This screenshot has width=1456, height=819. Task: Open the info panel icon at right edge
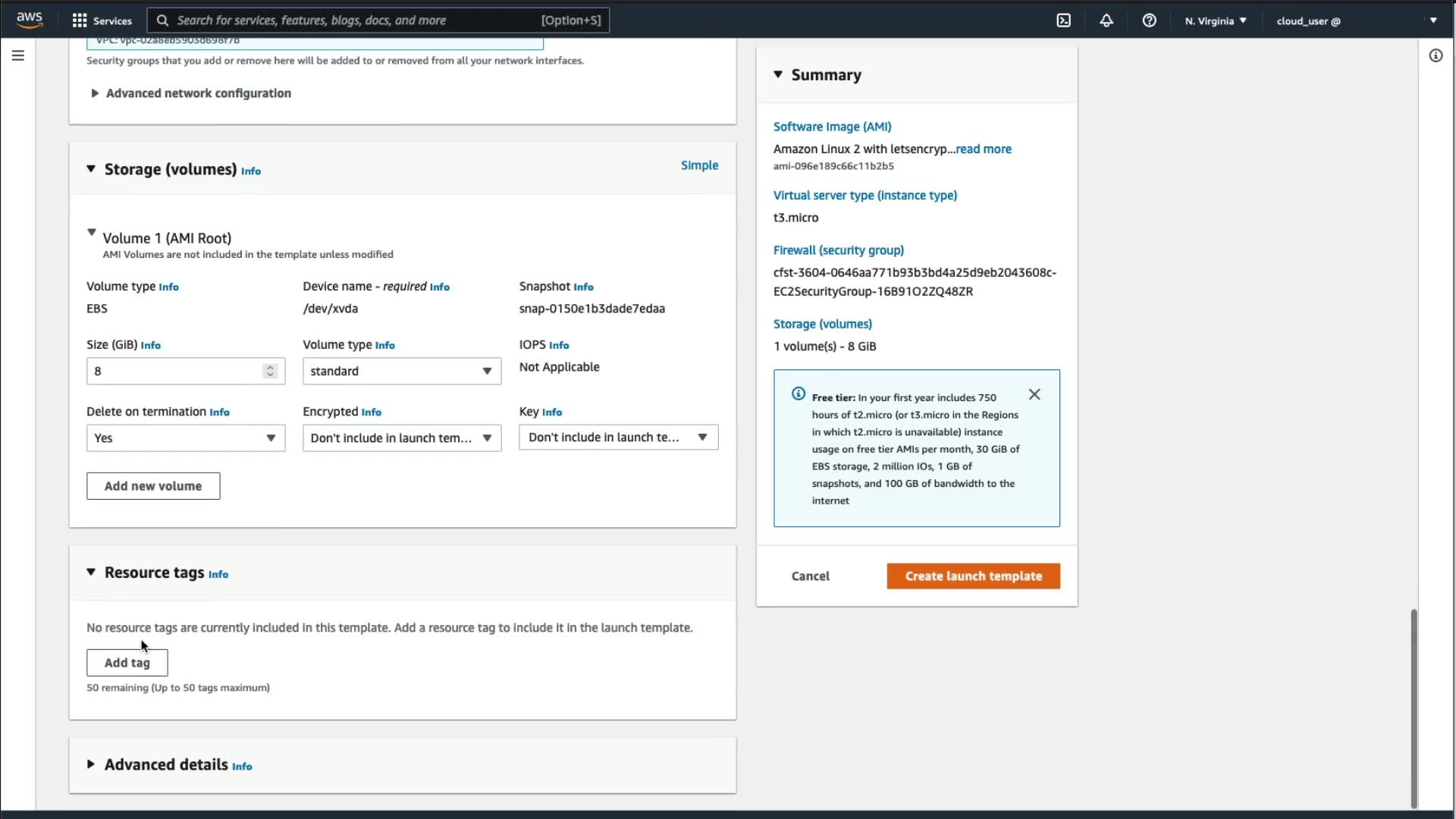1436,55
